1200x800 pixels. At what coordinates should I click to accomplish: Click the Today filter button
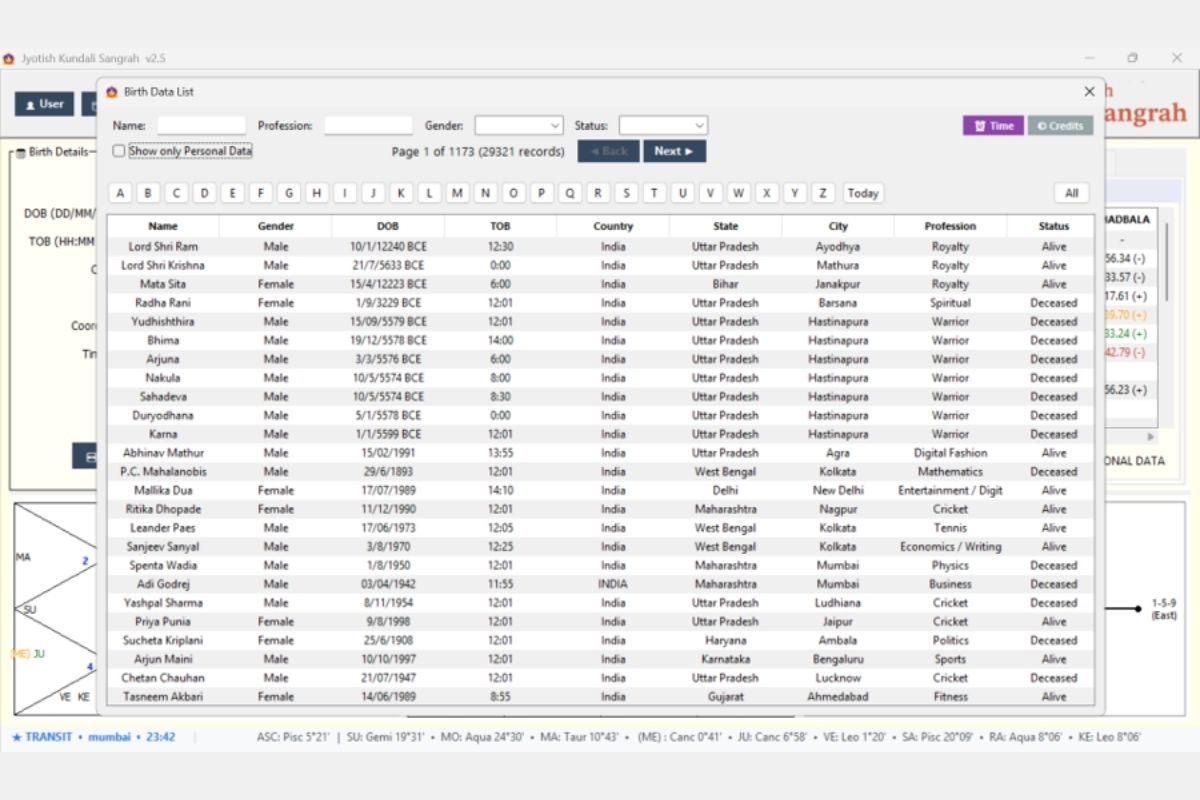[863, 193]
